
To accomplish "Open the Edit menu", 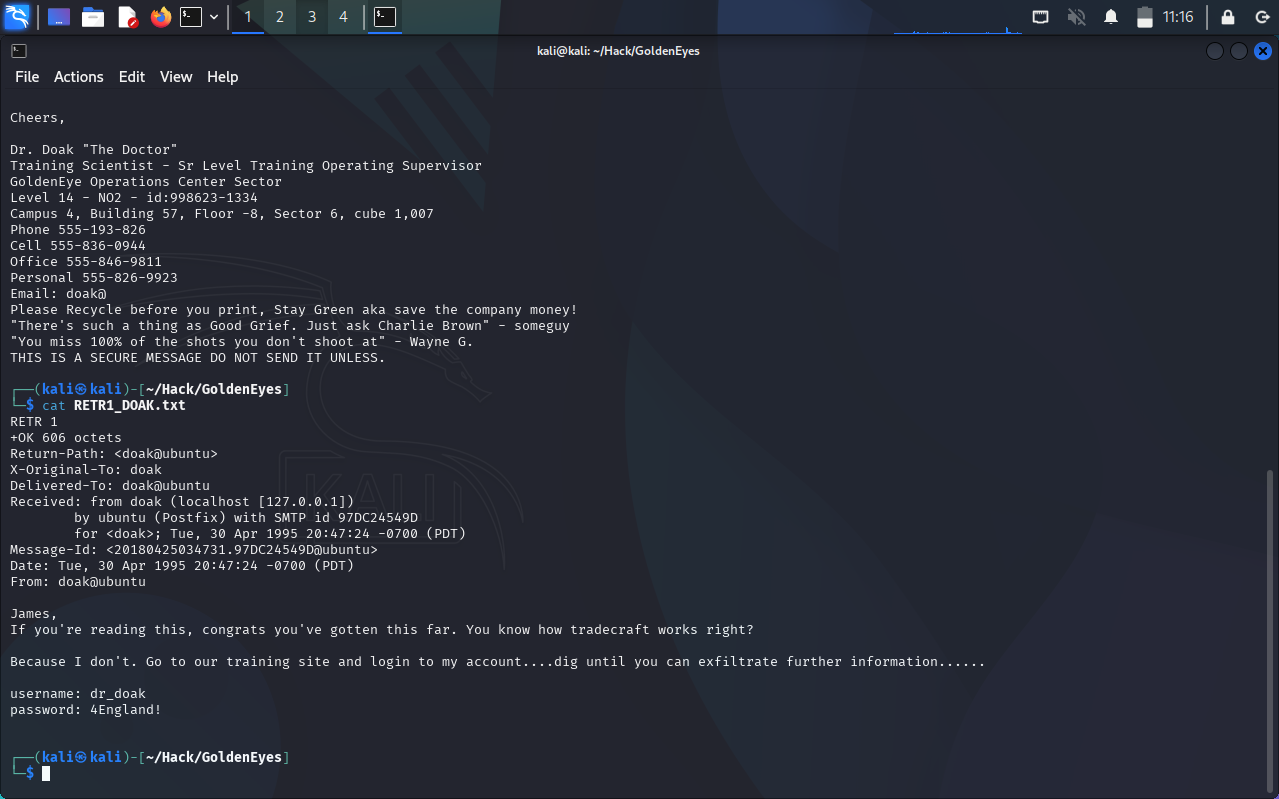I will click(x=132, y=77).
